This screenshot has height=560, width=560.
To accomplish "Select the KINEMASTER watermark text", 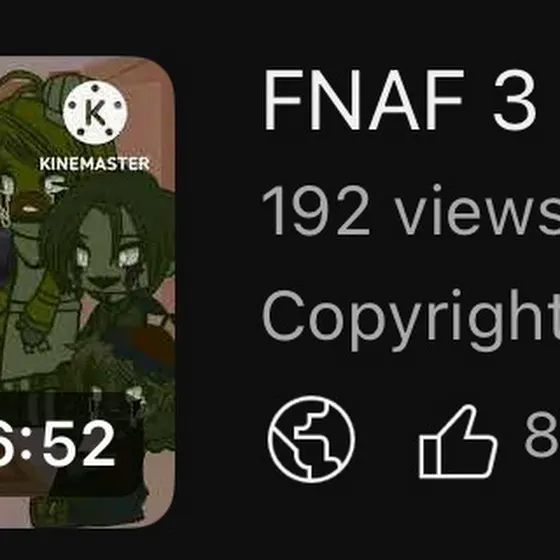I will tap(95, 164).
